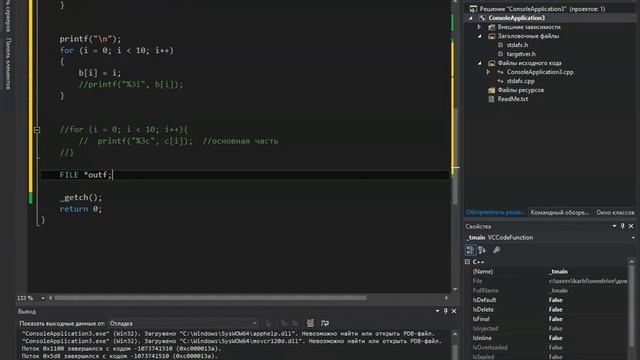
Task: Click the categorized view icon in Properties
Action: 470,250
